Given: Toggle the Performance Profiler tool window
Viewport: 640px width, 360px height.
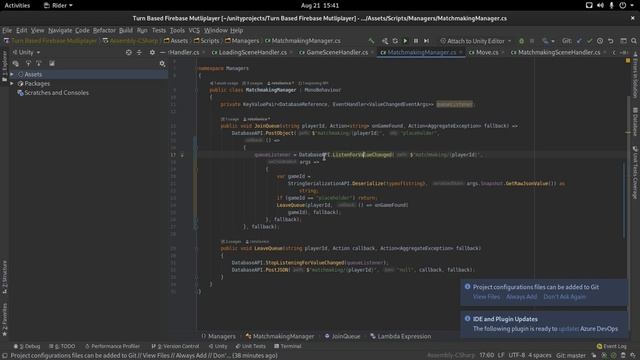Looking at the screenshot, I should coord(112,346).
